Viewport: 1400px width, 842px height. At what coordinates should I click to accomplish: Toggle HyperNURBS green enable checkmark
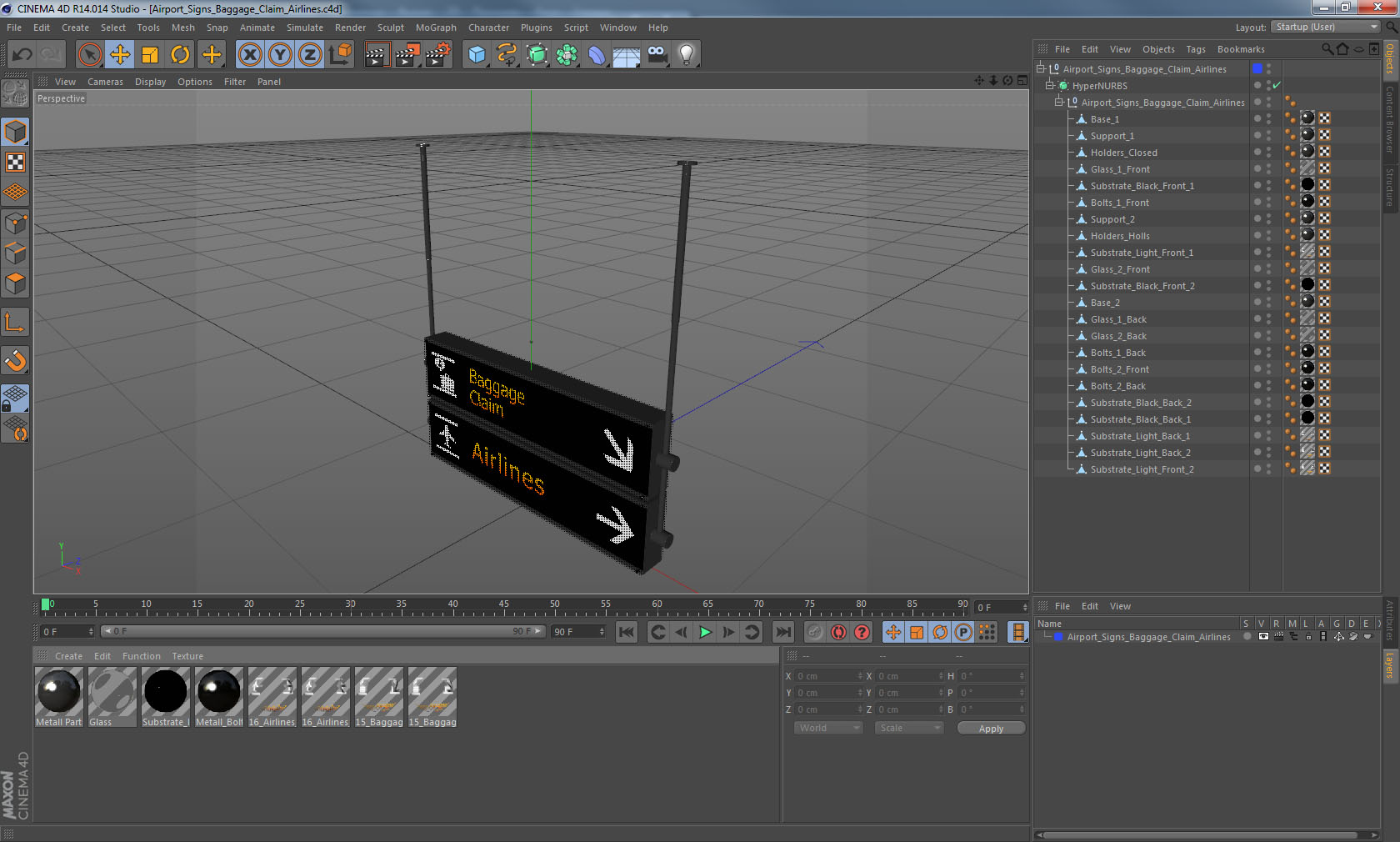1277,85
